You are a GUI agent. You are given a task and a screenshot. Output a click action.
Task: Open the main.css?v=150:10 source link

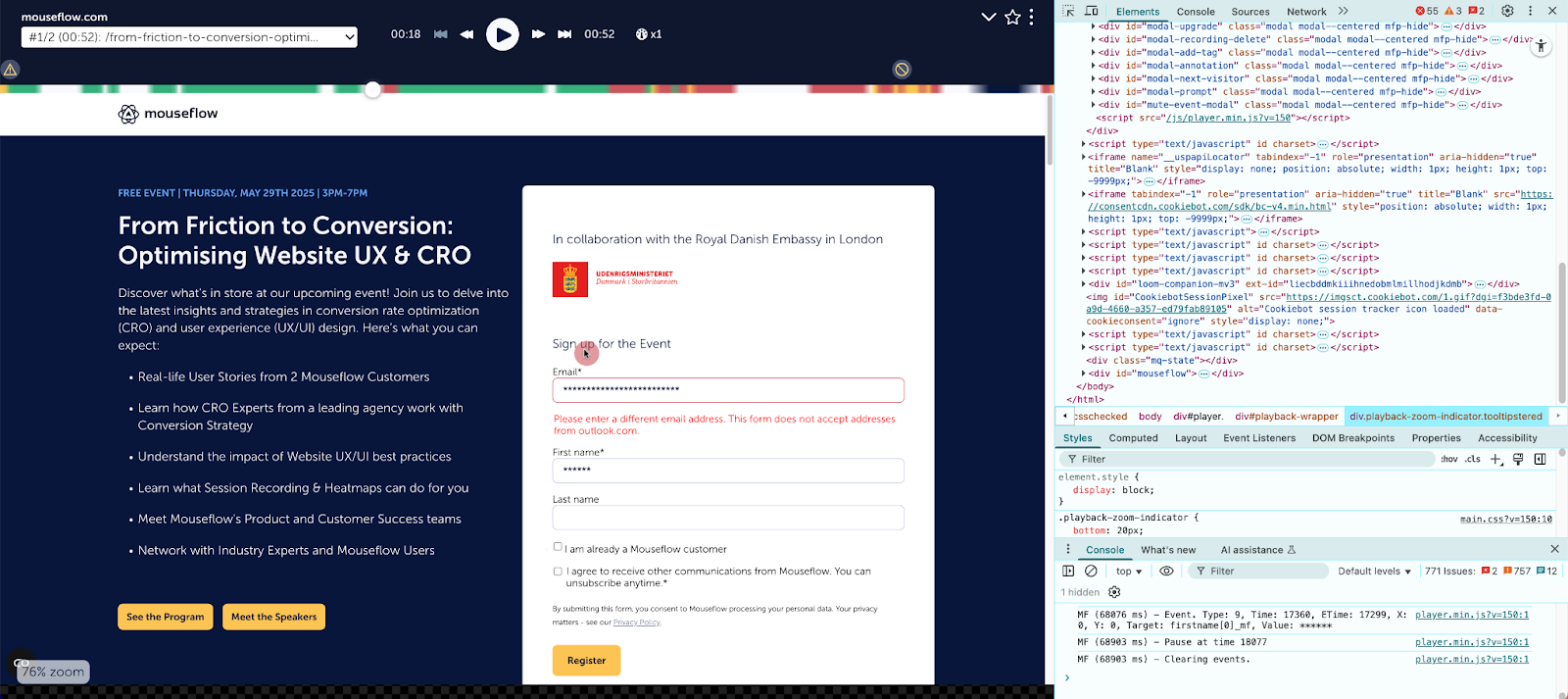[1505, 519]
